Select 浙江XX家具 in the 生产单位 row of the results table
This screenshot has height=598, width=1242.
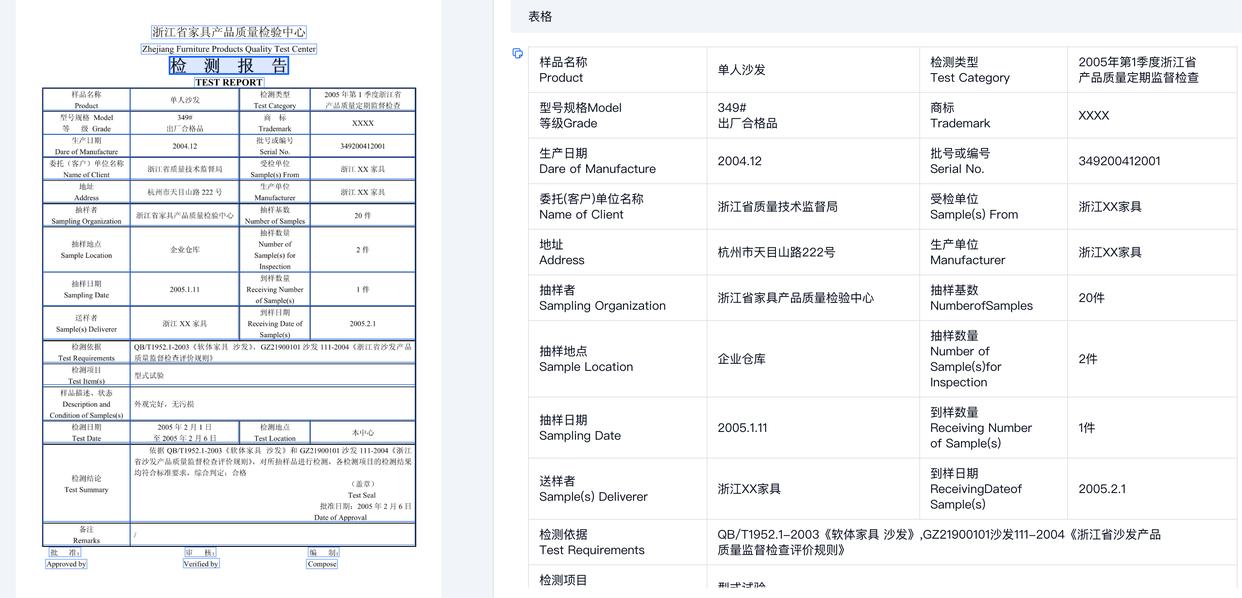(1110, 252)
